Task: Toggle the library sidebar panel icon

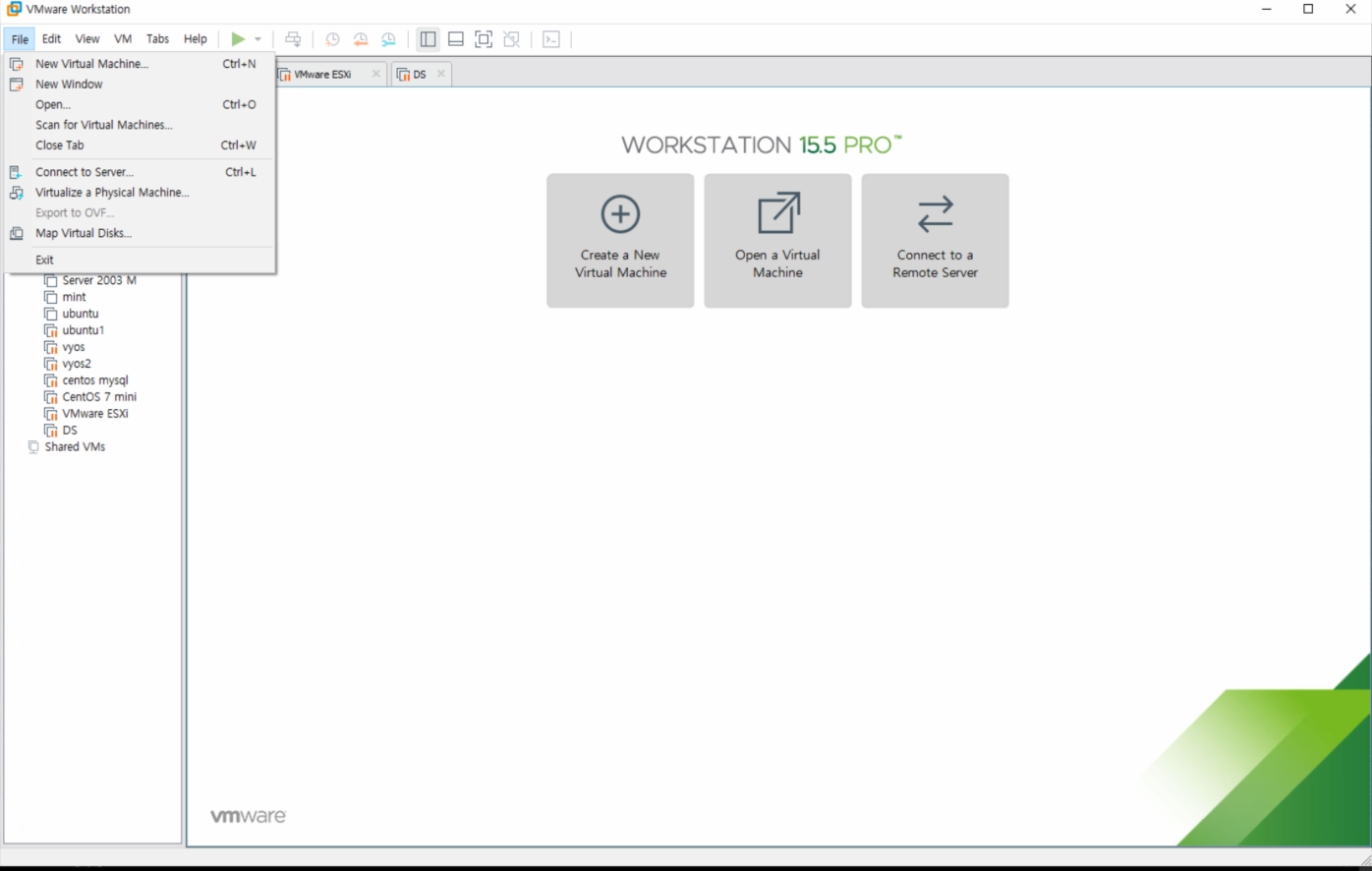Action: 428,39
